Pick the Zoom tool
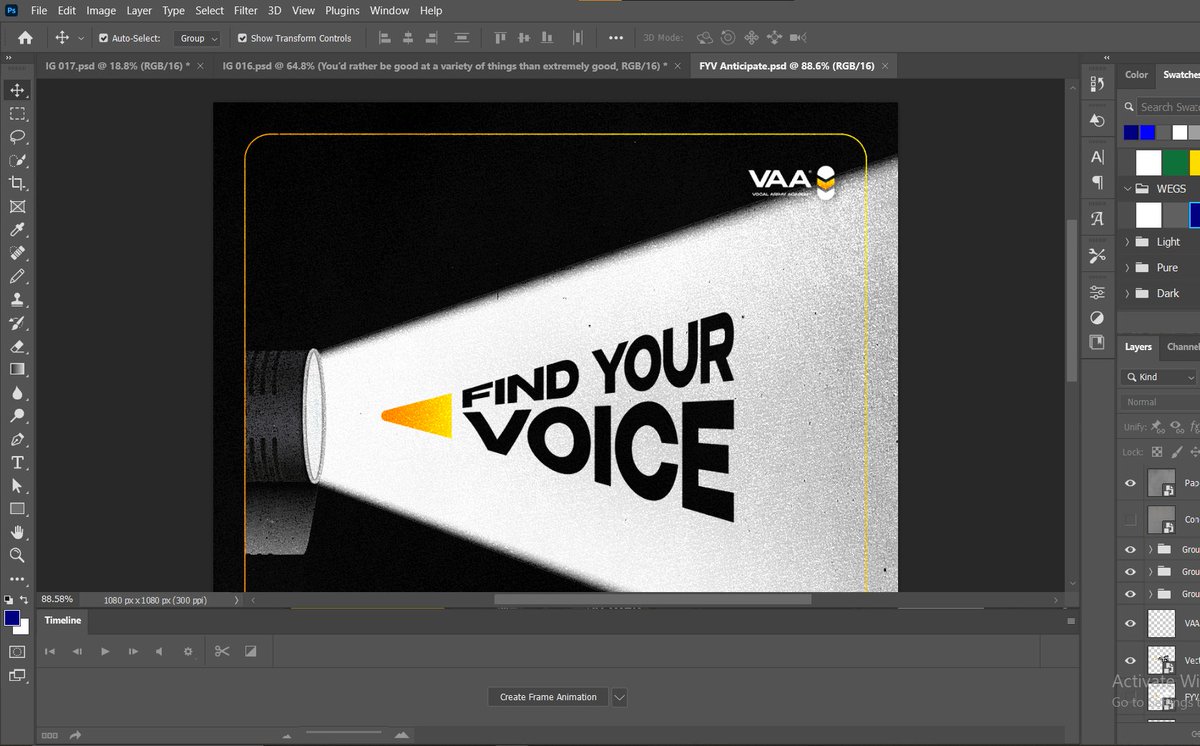1200x746 pixels. [17, 555]
